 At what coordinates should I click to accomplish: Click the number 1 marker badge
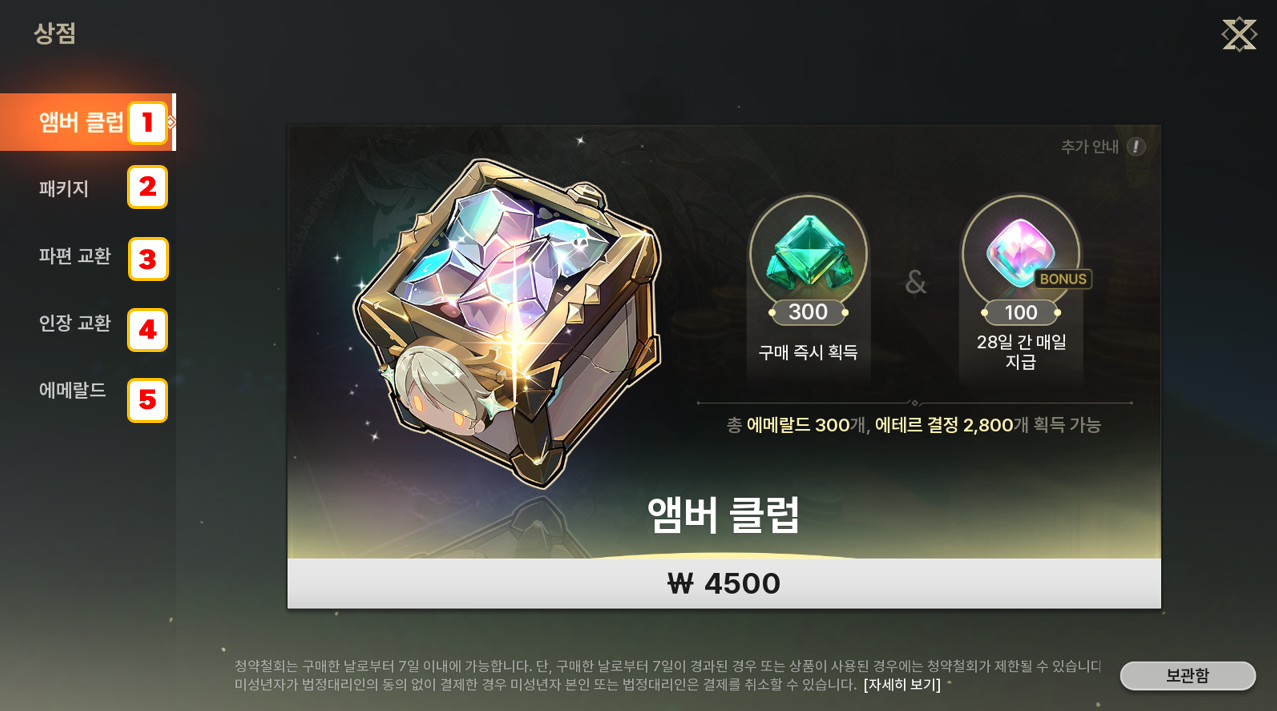(147, 122)
